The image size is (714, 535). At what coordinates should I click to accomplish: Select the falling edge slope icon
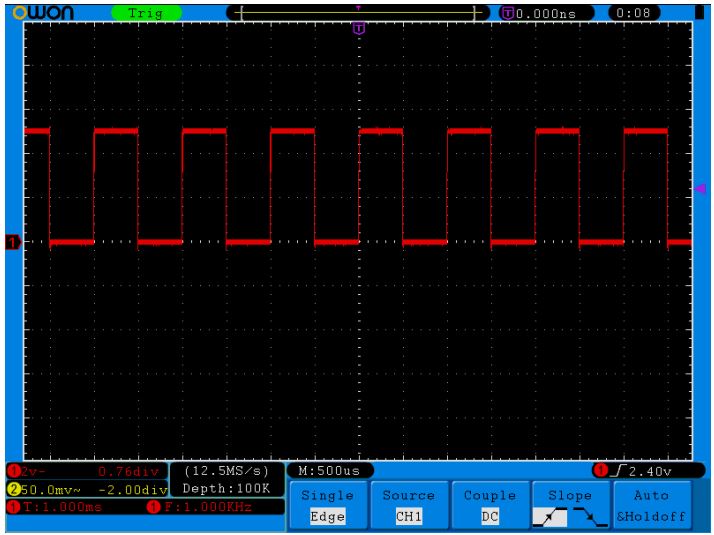pos(590,517)
